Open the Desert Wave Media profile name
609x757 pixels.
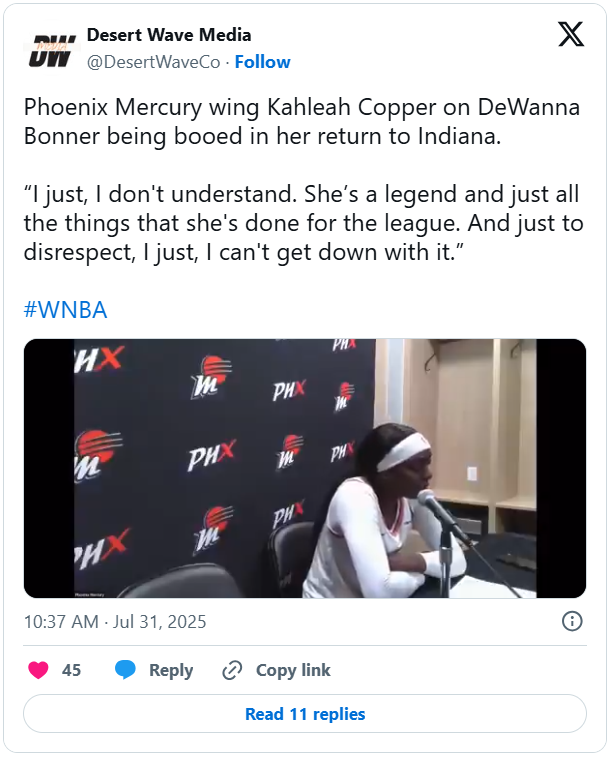169,35
